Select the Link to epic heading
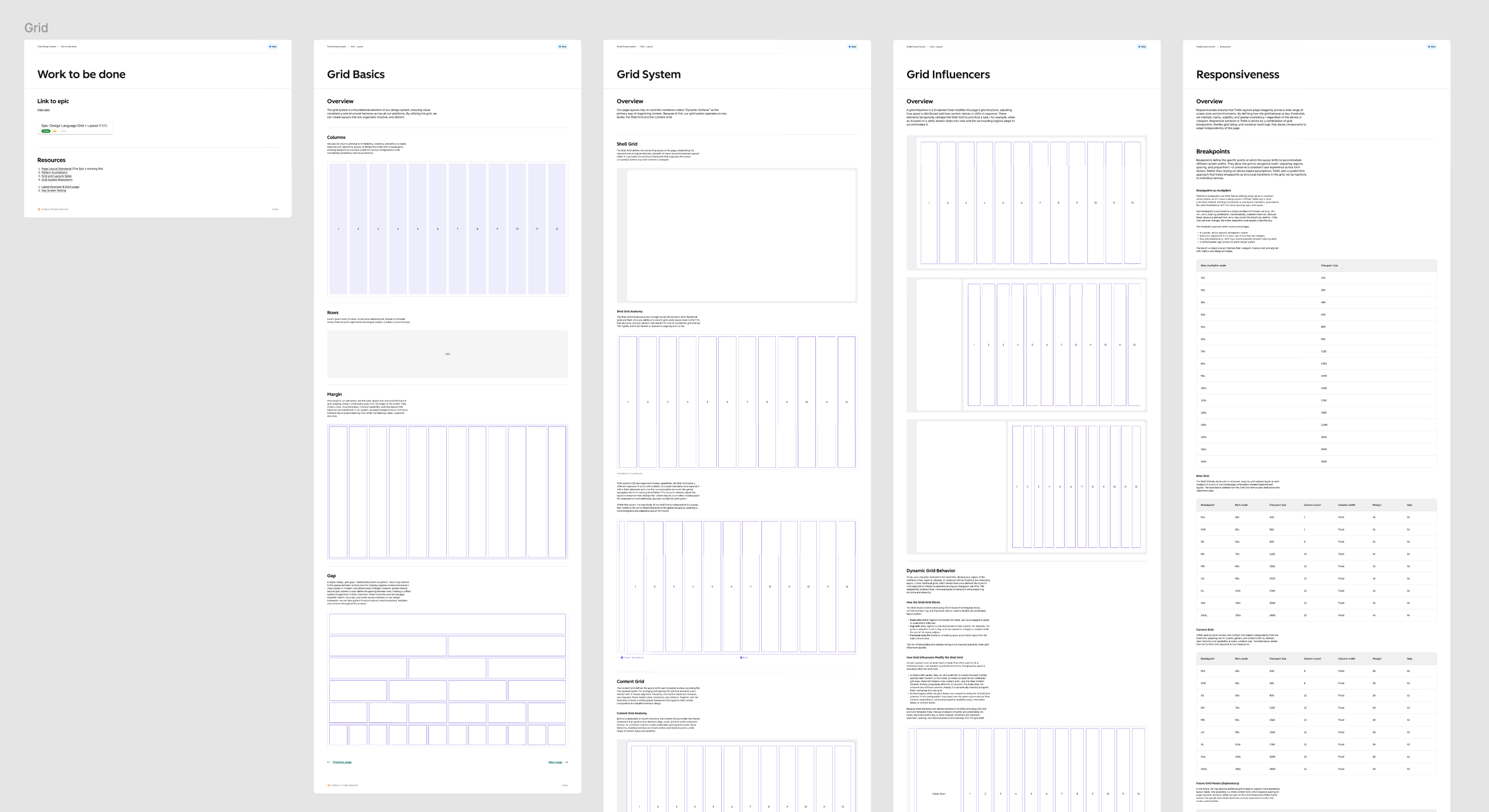Screen dimensions: 1489x812 click(x=53, y=101)
